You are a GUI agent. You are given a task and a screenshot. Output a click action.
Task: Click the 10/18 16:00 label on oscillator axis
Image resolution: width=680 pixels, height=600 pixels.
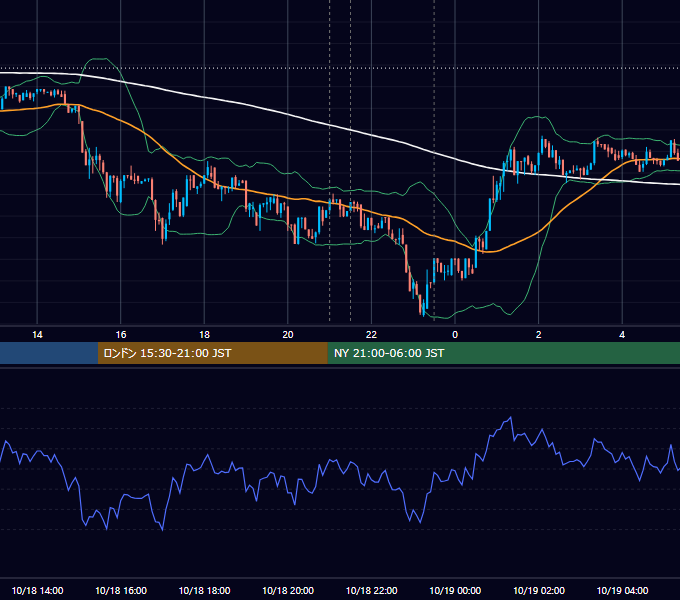point(121,590)
